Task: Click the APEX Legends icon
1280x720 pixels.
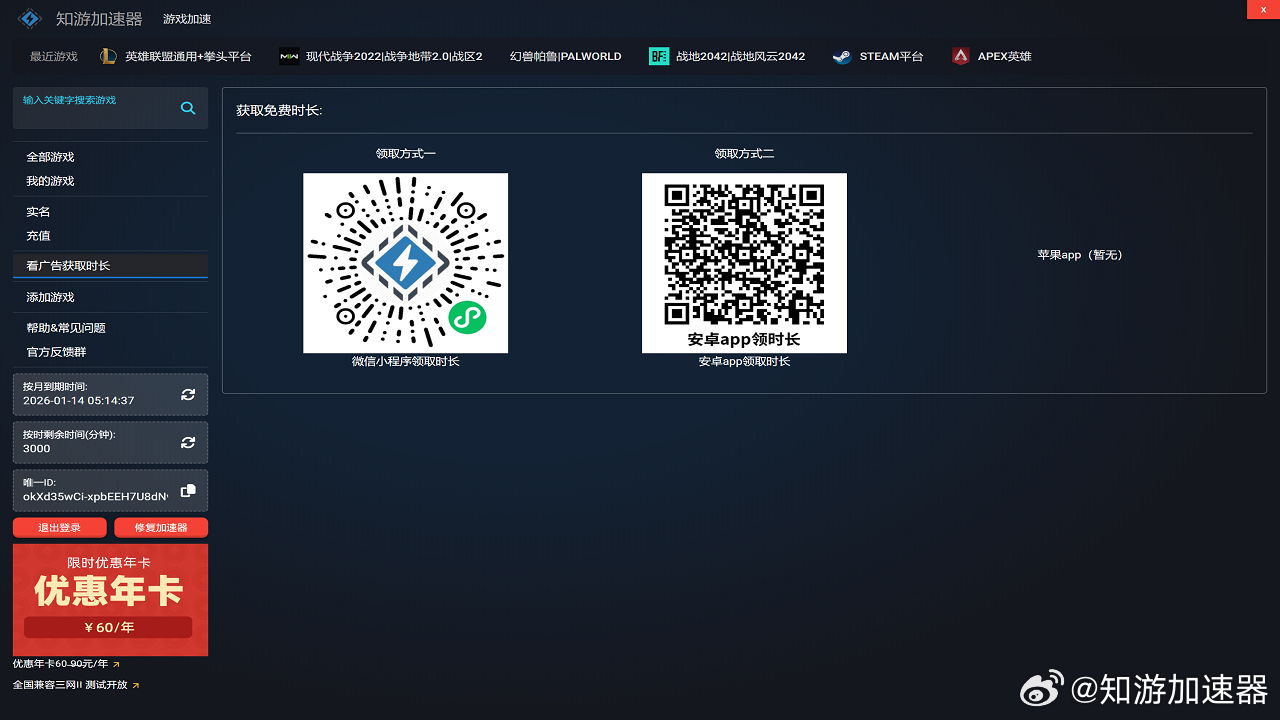Action: pyautogui.click(x=961, y=56)
